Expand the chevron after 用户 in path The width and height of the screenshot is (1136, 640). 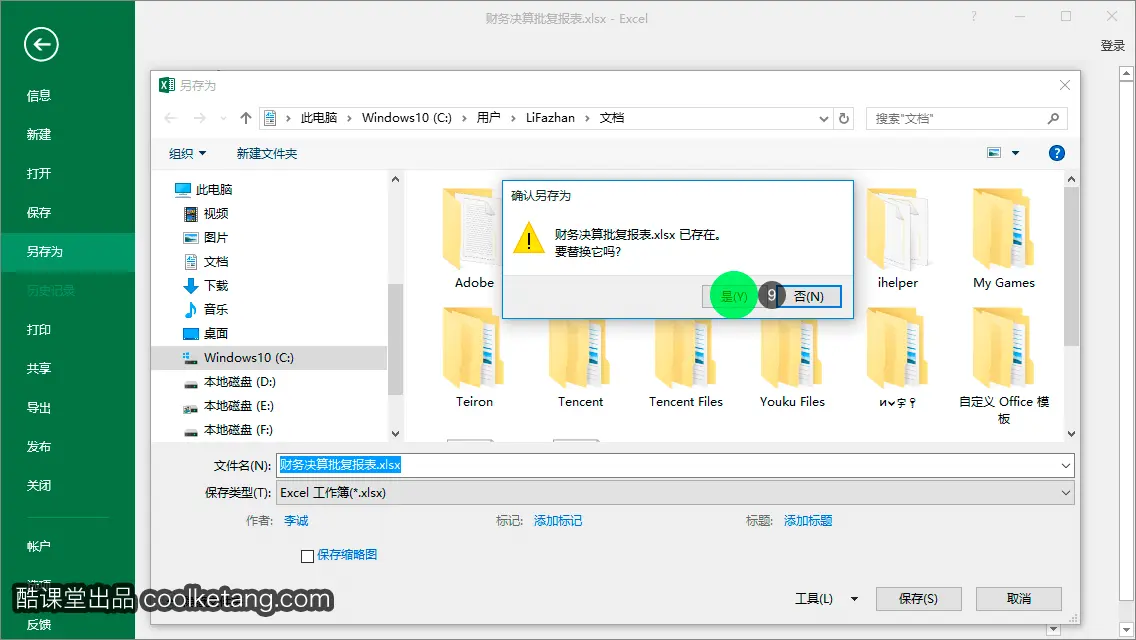[513, 118]
